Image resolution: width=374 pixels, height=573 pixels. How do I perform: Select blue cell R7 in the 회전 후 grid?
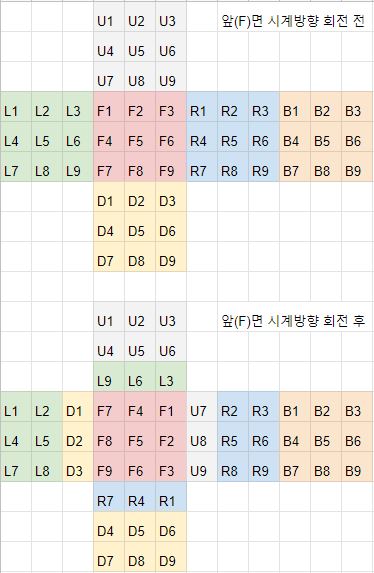coord(109,497)
